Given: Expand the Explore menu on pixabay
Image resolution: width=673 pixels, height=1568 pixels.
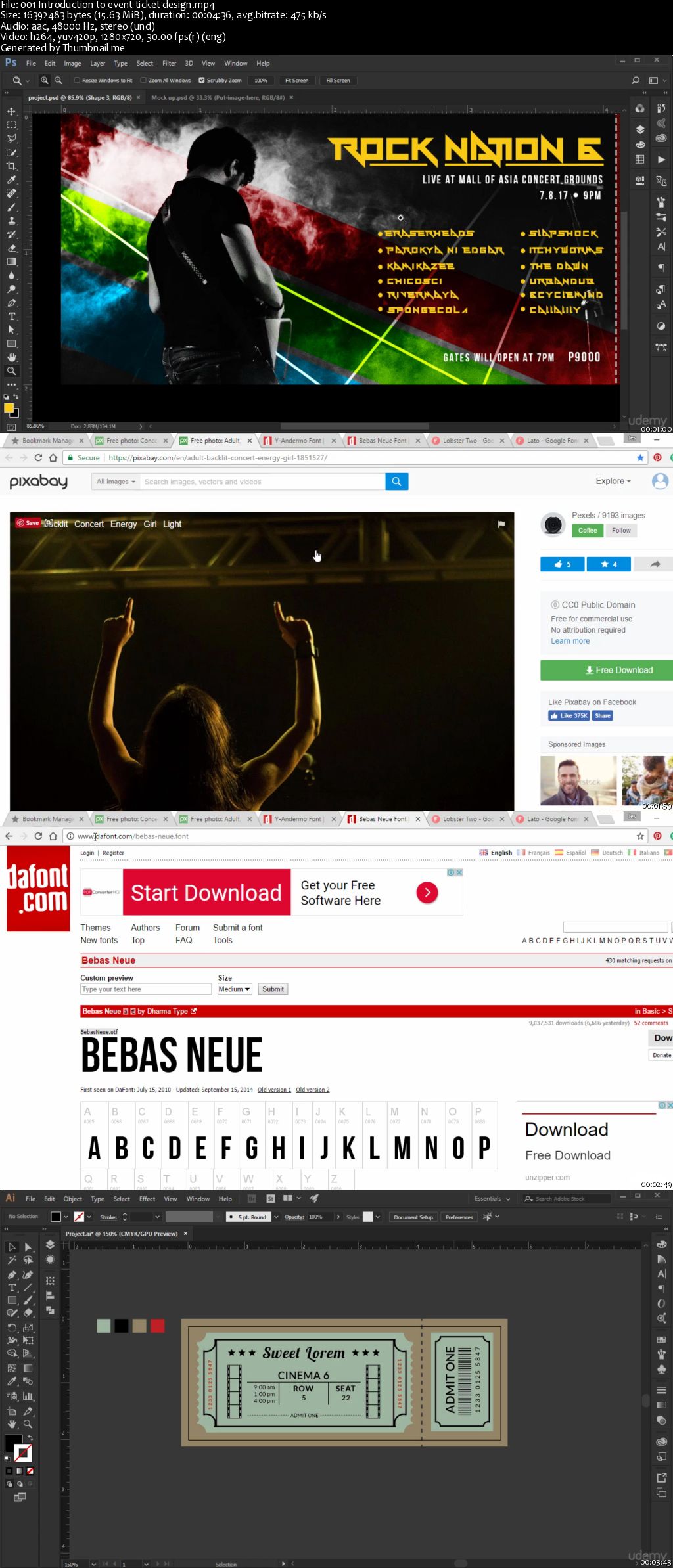Looking at the screenshot, I should (x=613, y=482).
